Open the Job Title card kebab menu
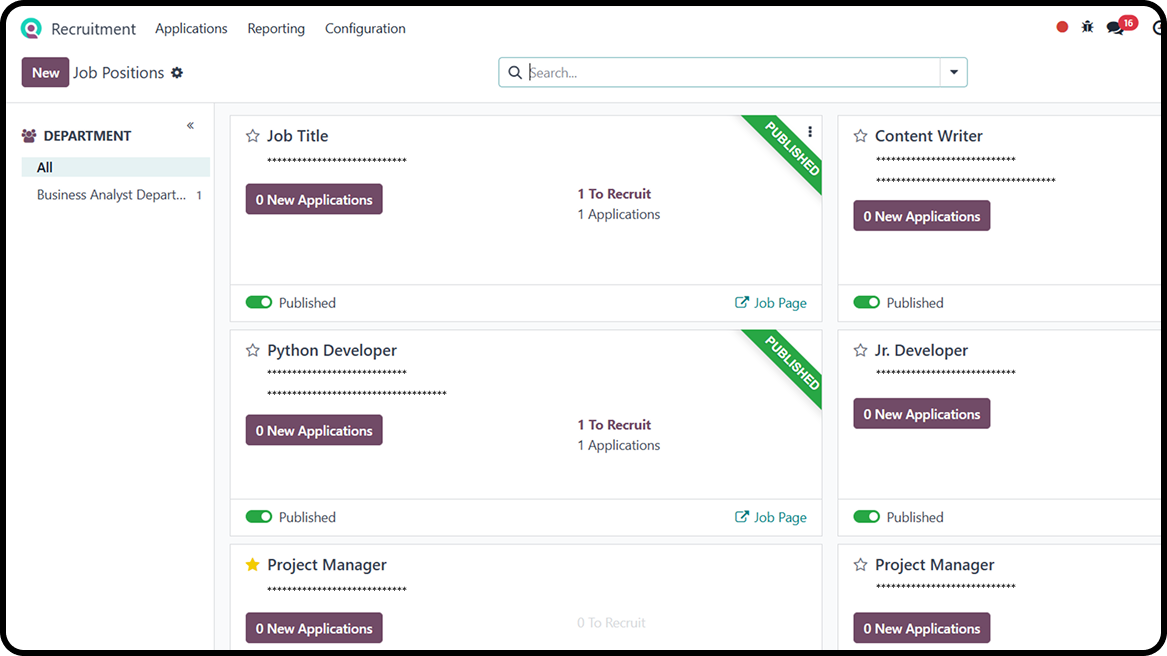This screenshot has width=1167, height=656. [x=810, y=132]
